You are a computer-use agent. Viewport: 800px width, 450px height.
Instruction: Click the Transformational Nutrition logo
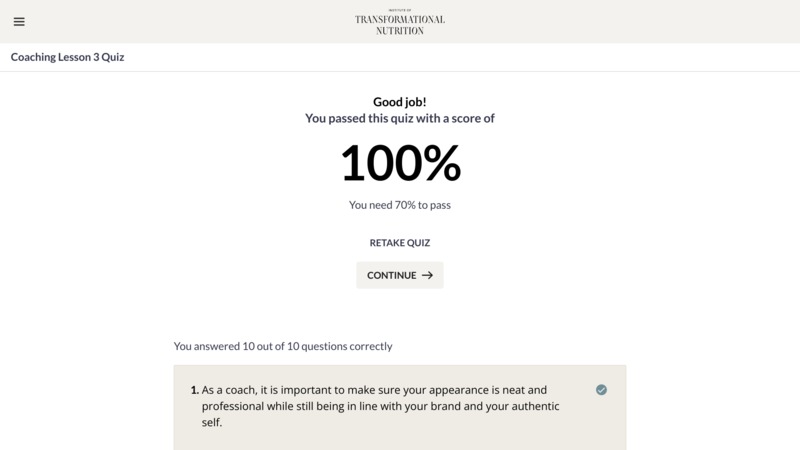point(400,22)
